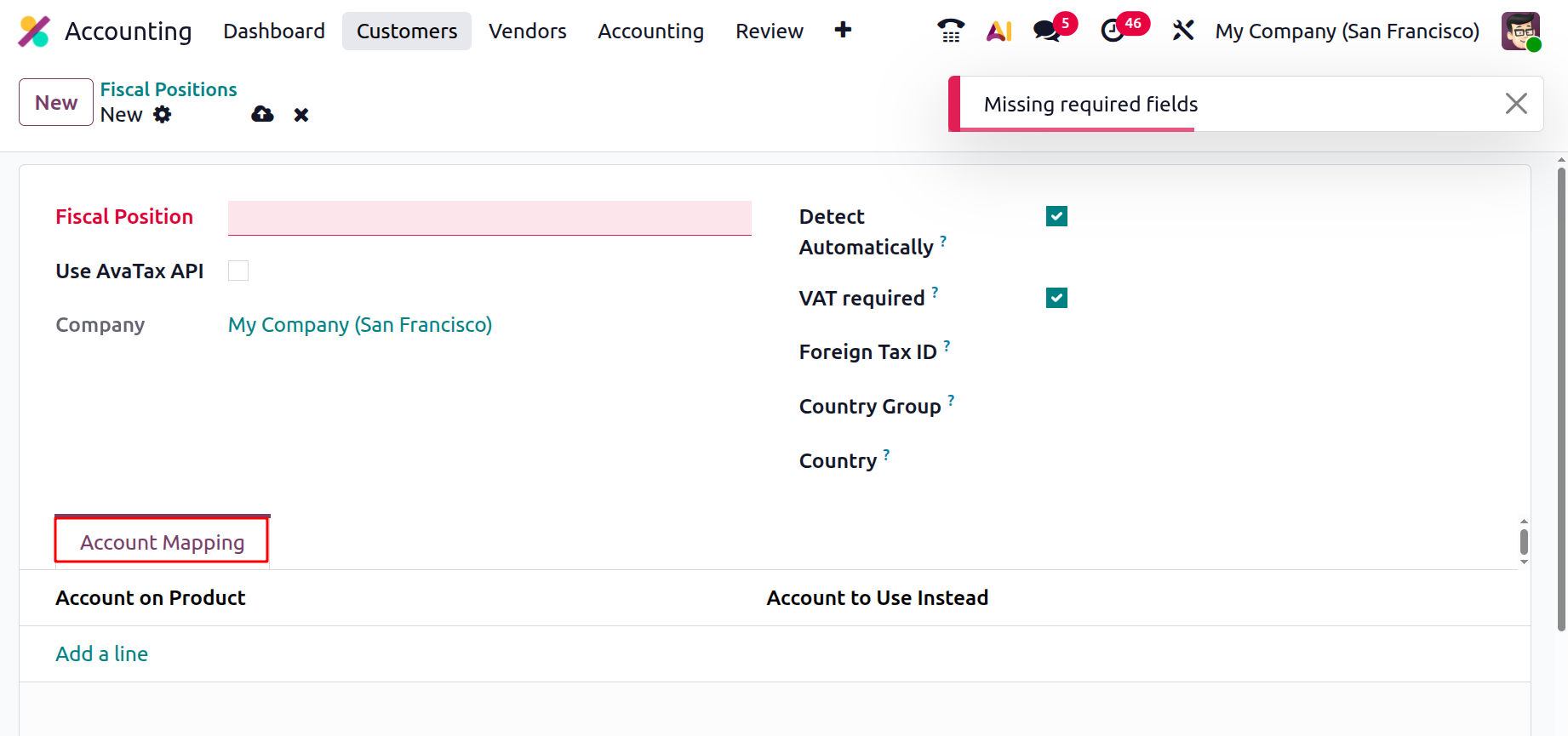Image resolution: width=1568 pixels, height=736 pixels.
Task: Click the Accounting app logo icon
Action: click(34, 31)
